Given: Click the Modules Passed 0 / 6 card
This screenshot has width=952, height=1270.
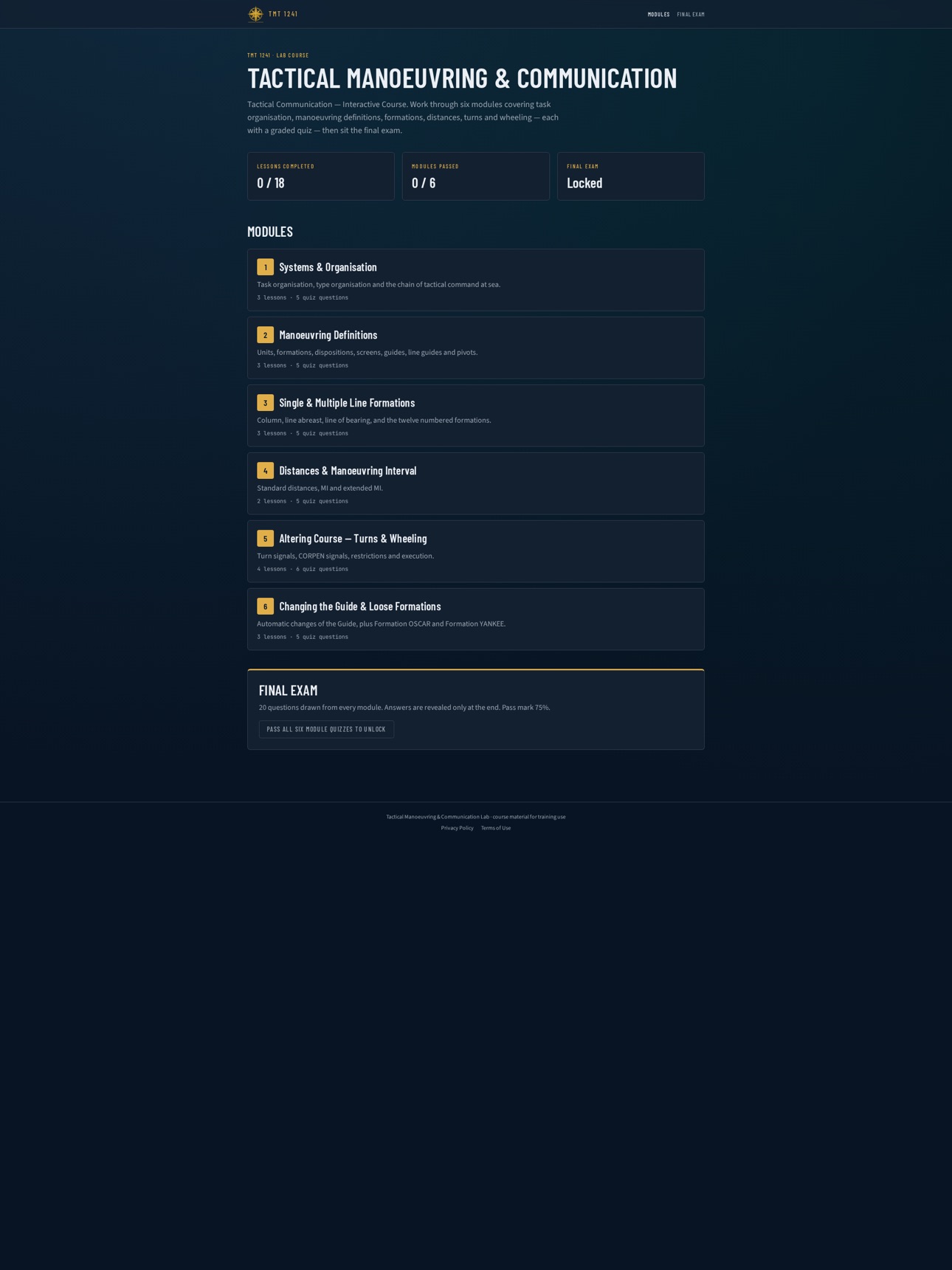Looking at the screenshot, I should [476, 176].
